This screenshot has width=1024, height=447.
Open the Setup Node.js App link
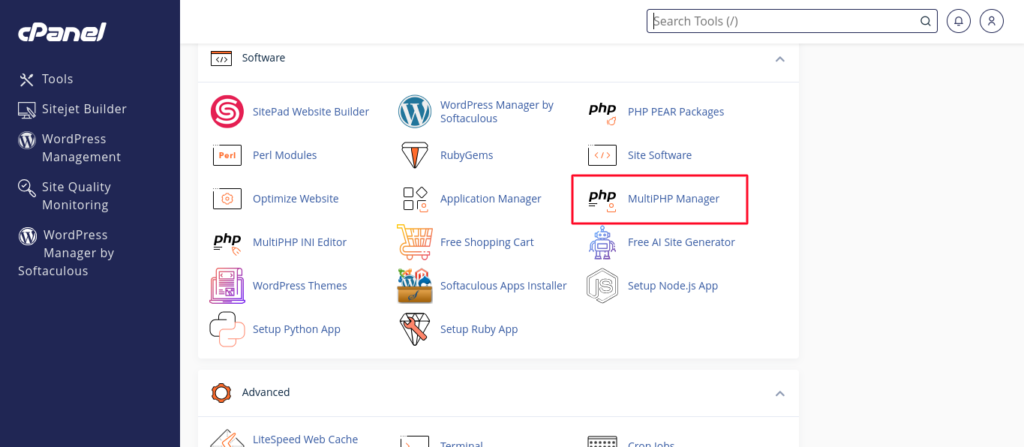pyautogui.click(x=673, y=286)
